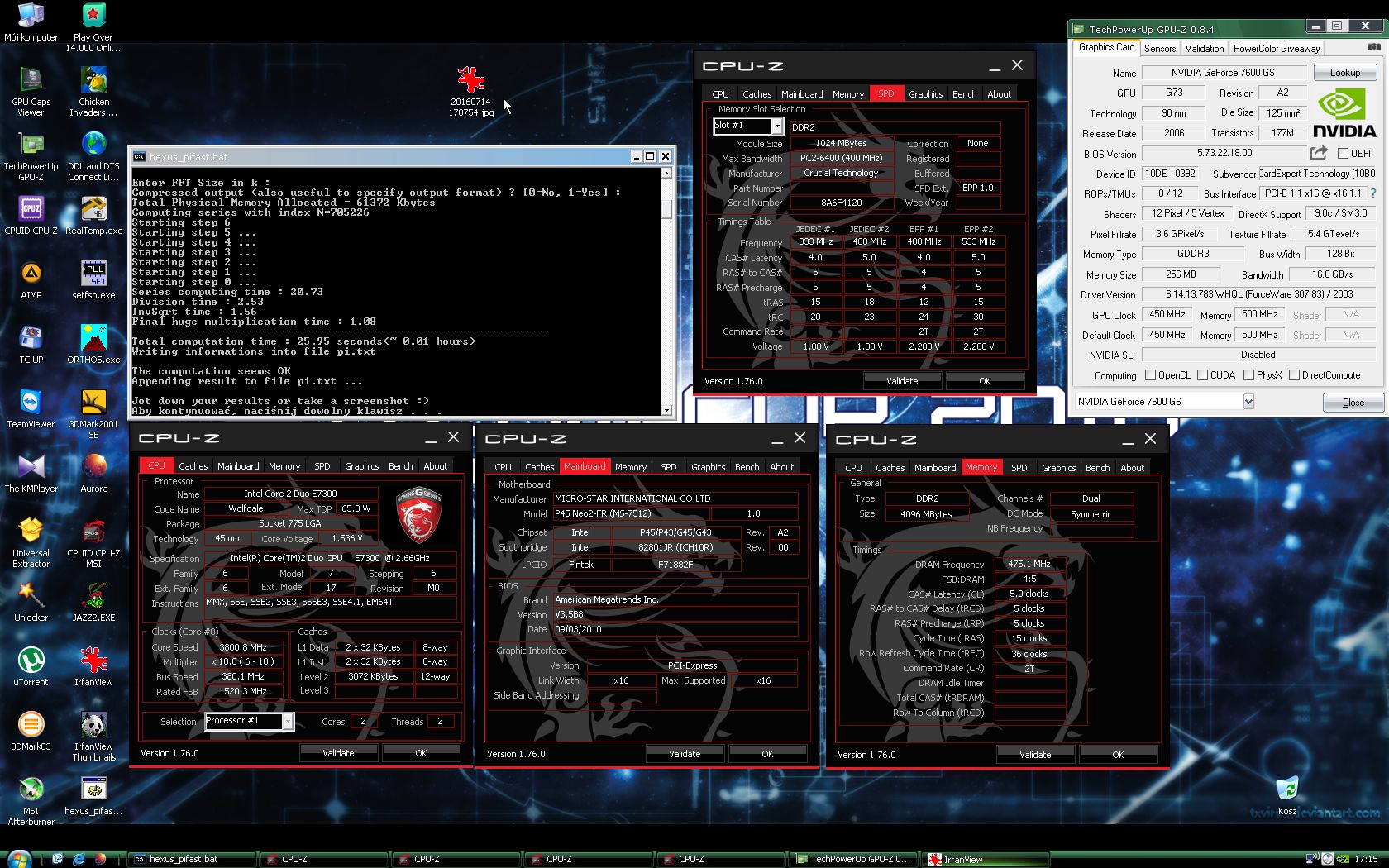
Task: Click console window scrollbar up arrow
Action: pyautogui.click(x=666, y=174)
